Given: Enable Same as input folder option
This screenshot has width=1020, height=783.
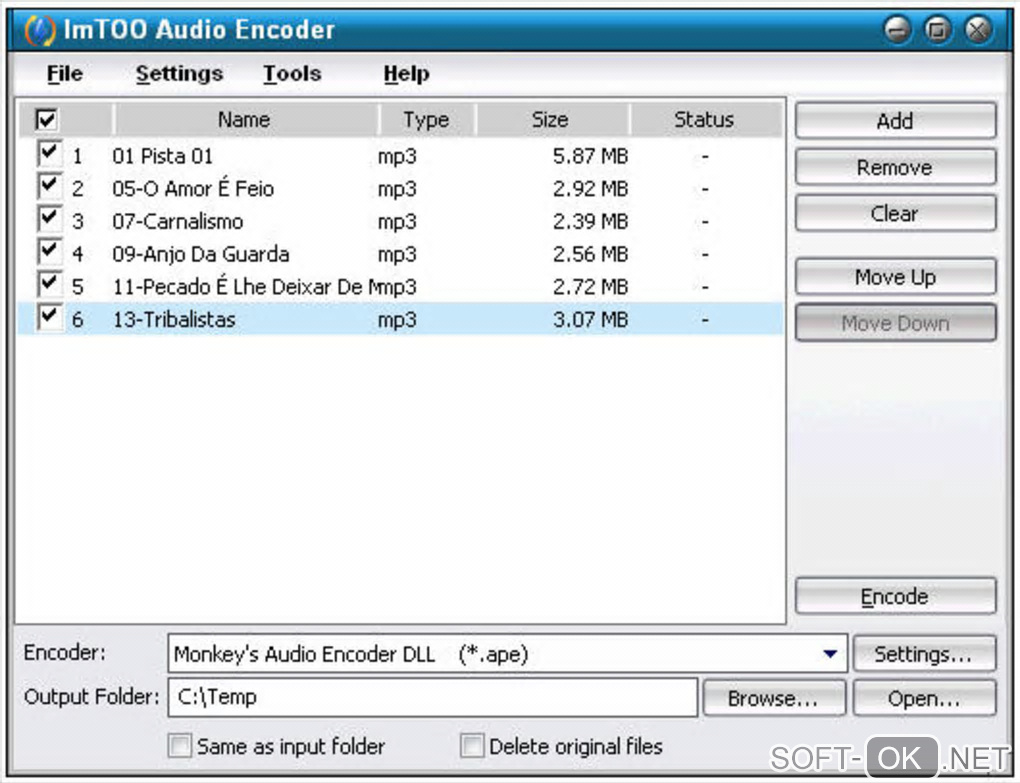Looking at the screenshot, I should 180,745.
